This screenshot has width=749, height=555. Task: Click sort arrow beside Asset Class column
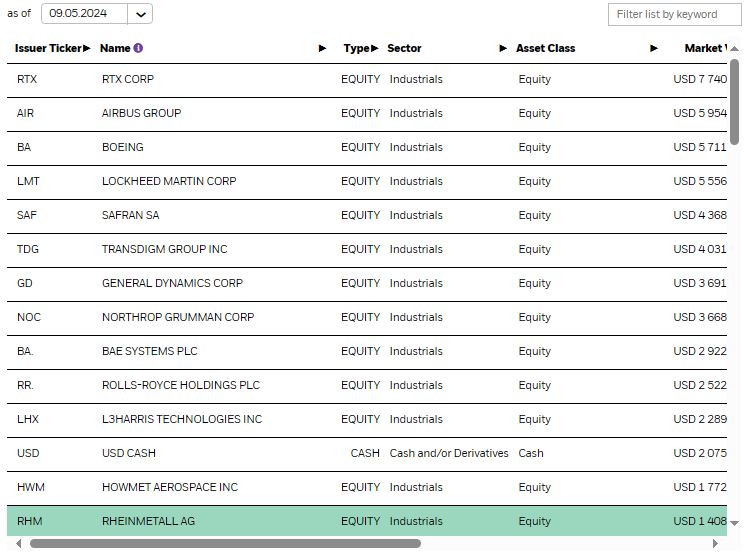click(x=654, y=48)
